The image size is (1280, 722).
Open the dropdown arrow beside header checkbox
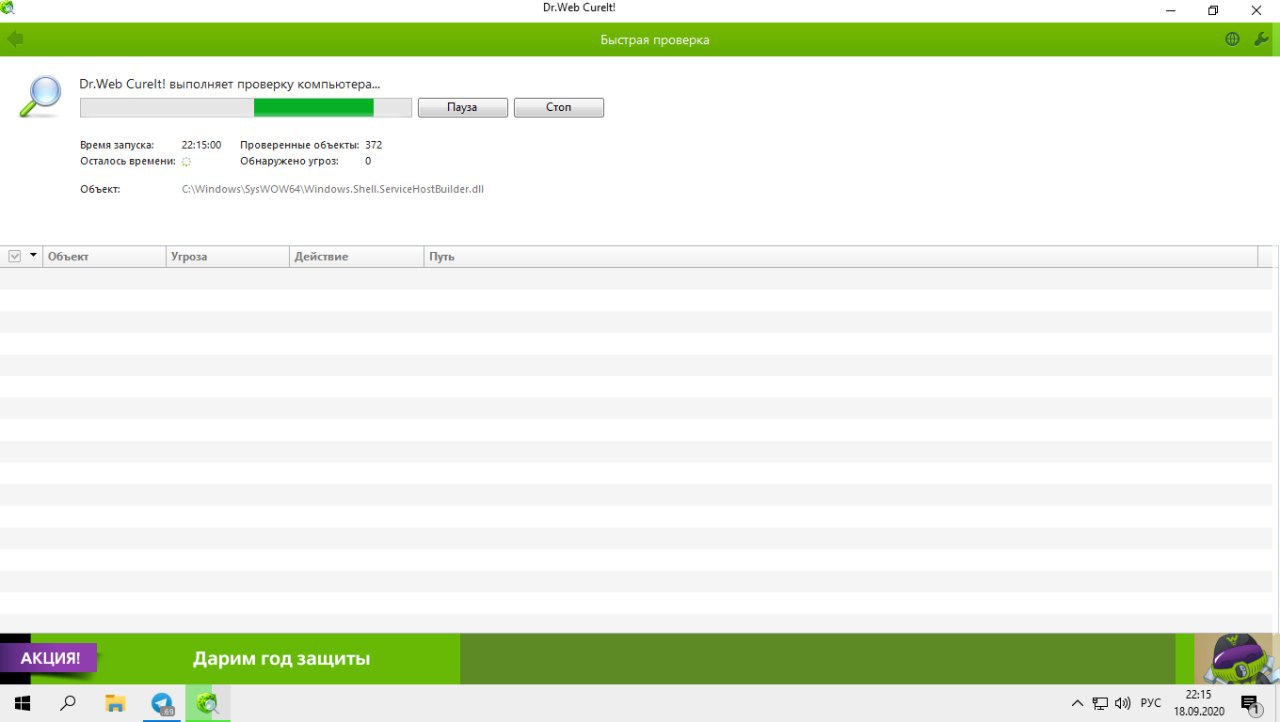coord(34,256)
